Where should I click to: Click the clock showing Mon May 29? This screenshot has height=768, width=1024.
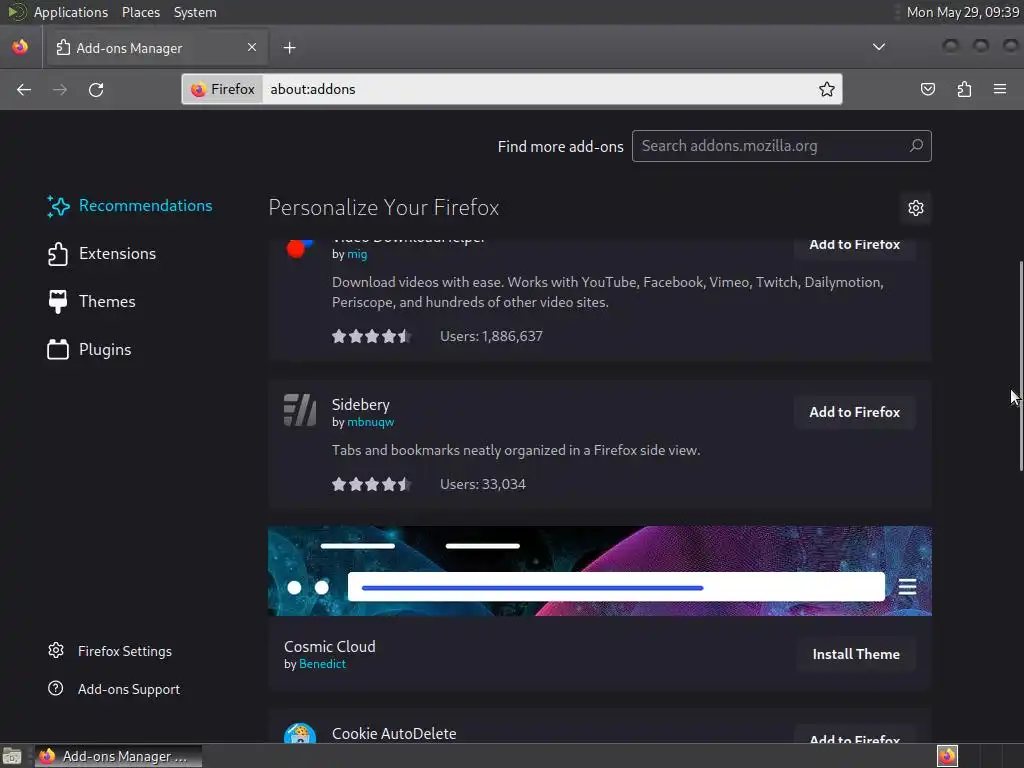[x=963, y=12]
